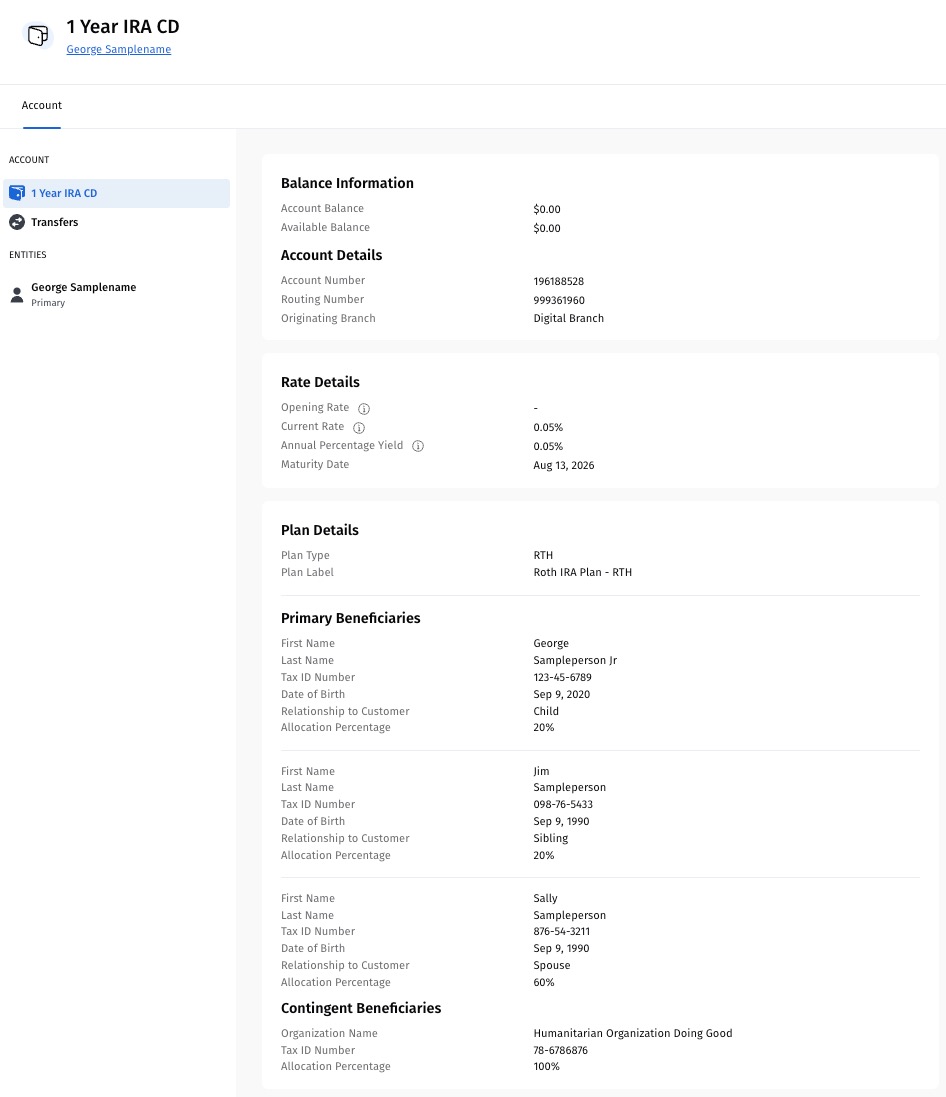
Task: Click the 1 Year IRA CD page title
Action: pos(123,27)
